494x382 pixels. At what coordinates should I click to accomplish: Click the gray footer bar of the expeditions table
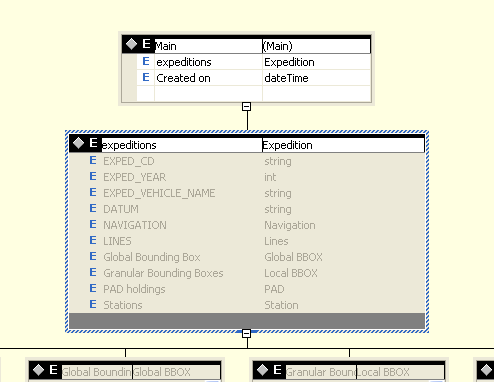click(x=247, y=321)
